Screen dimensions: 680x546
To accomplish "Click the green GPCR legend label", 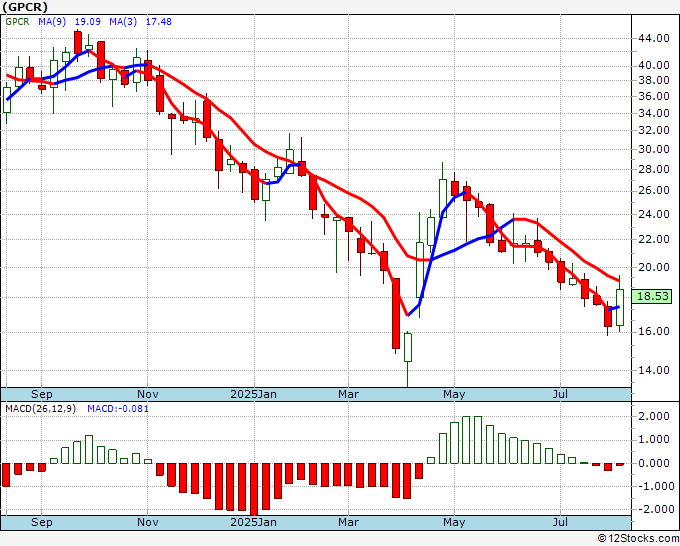I will tap(17, 22).
